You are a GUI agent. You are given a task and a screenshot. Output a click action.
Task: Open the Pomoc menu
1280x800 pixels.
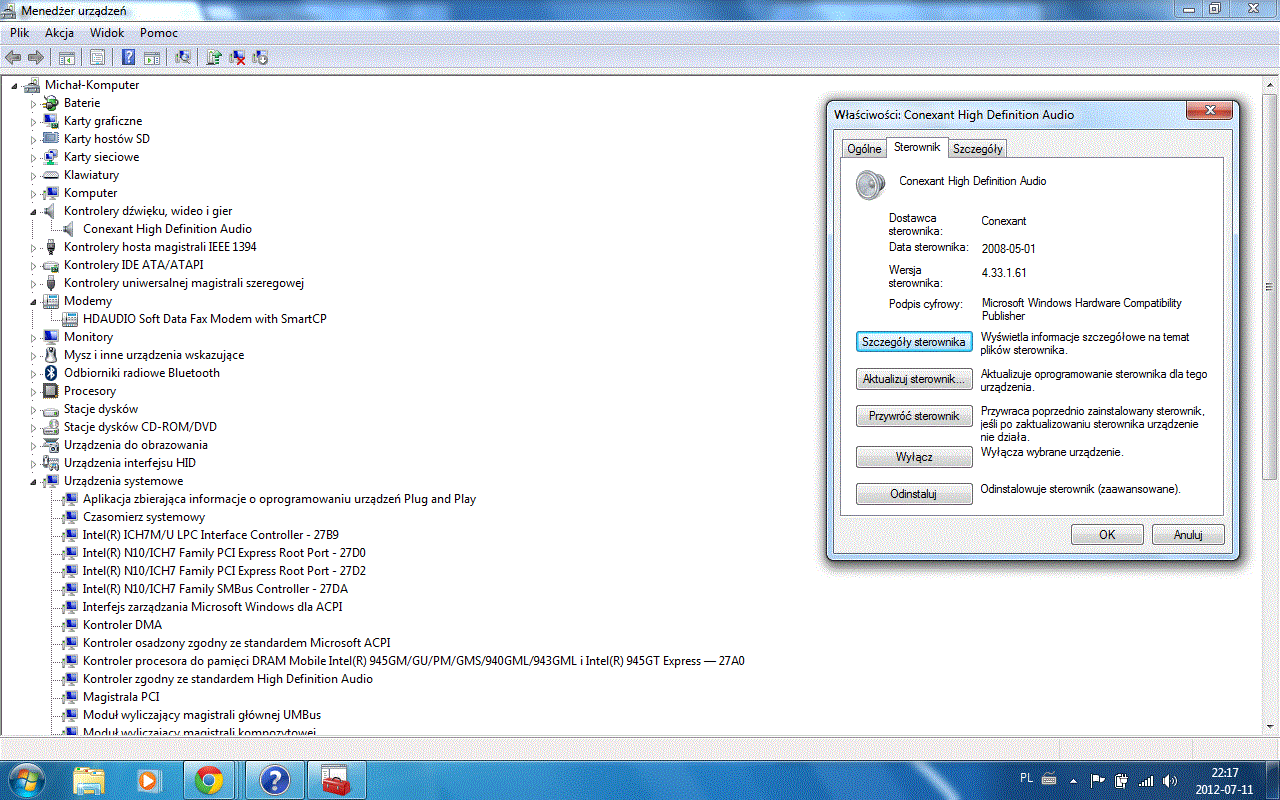pos(159,33)
